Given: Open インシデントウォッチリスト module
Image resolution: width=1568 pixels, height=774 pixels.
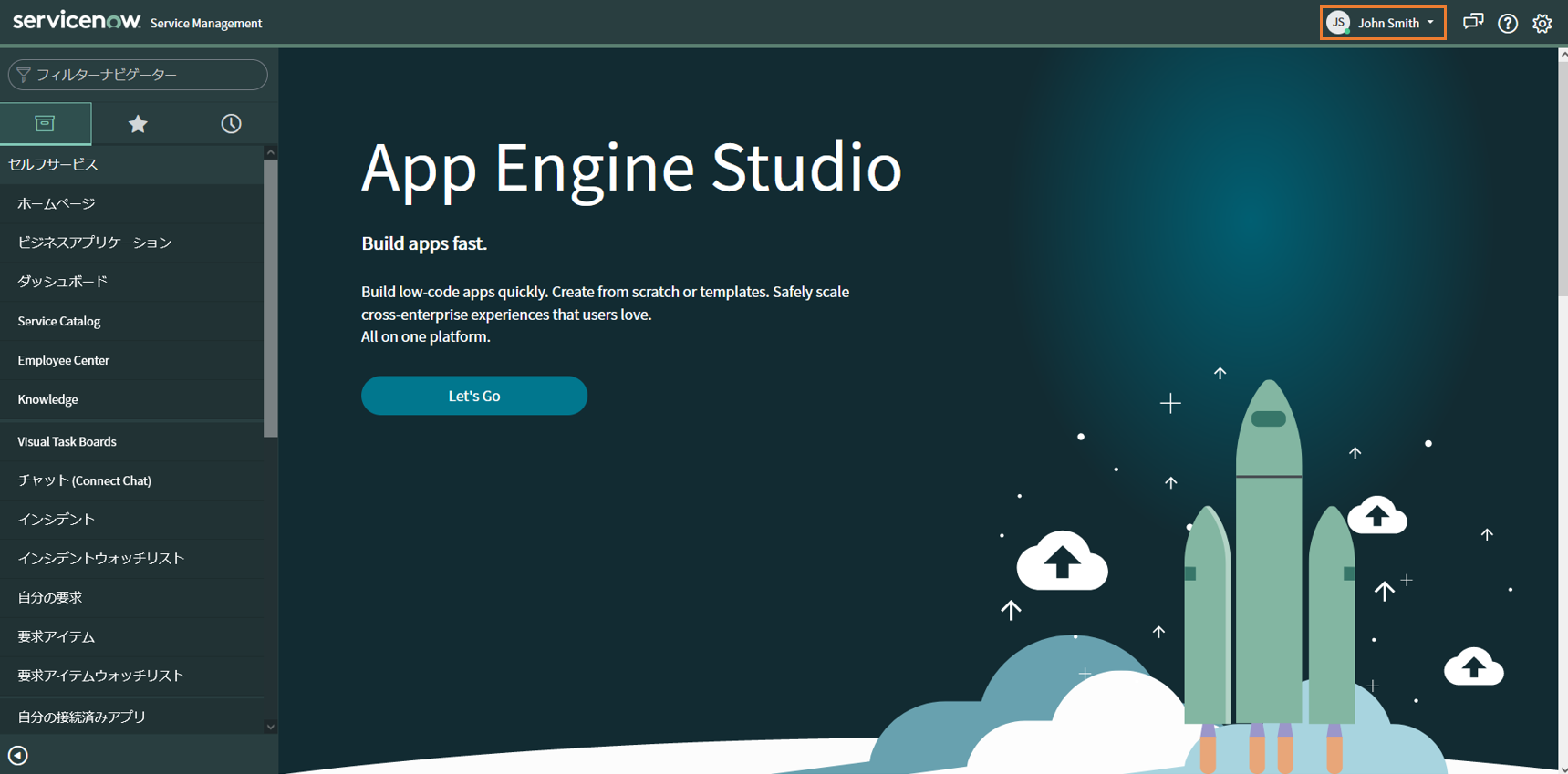Looking at the screenshot, I should point(132,559).
